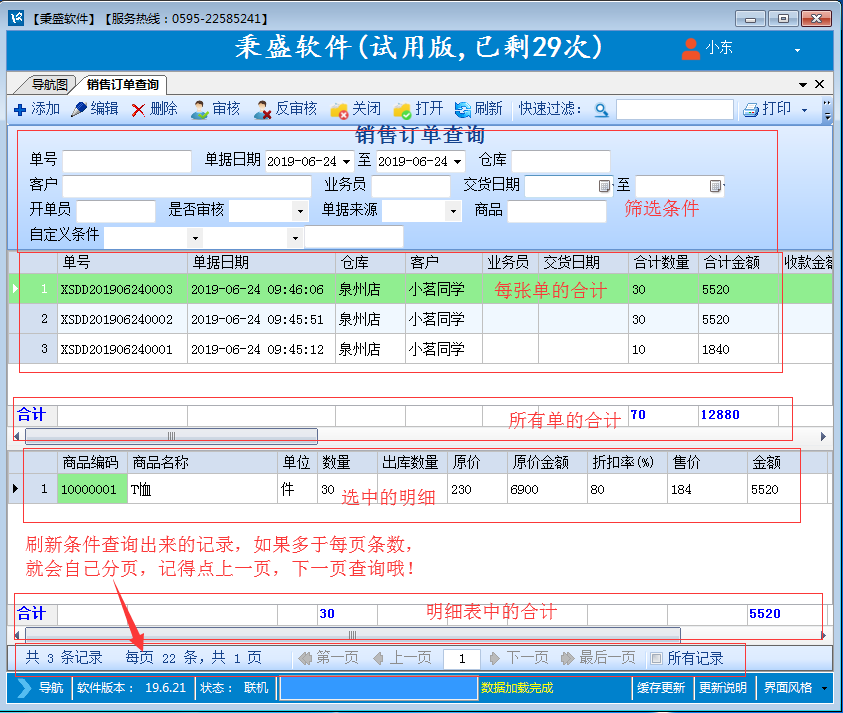This screenshot has height=713, width=843.
Task: Click the 合计数量 column header
Action: point(663,262)
